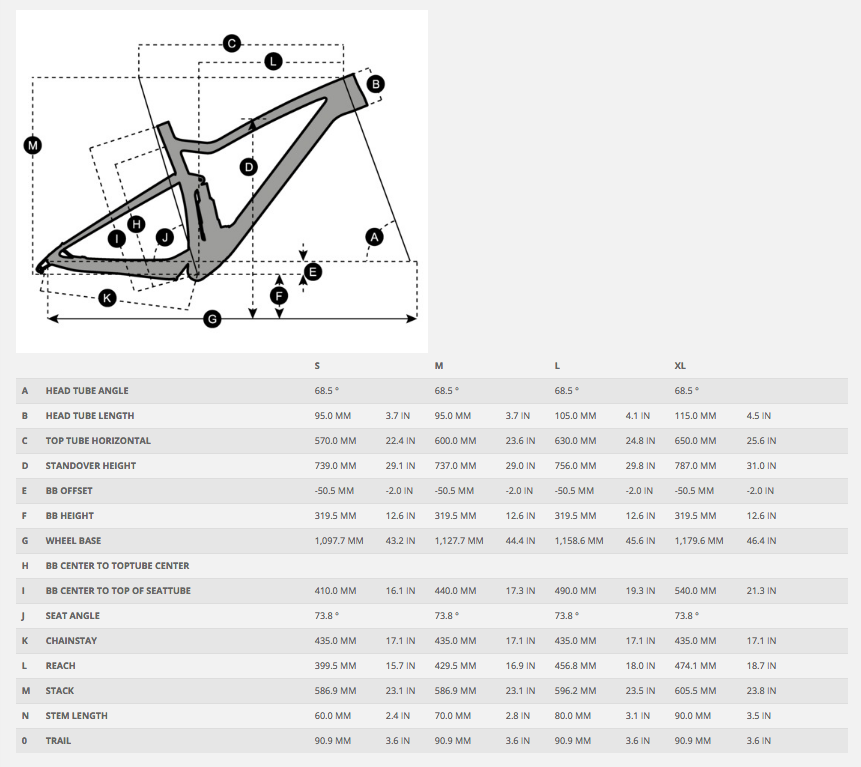This screenshot has height=767, width=861.
Task: Select the L reach marker in the diagram
Action: pos(272,61)
